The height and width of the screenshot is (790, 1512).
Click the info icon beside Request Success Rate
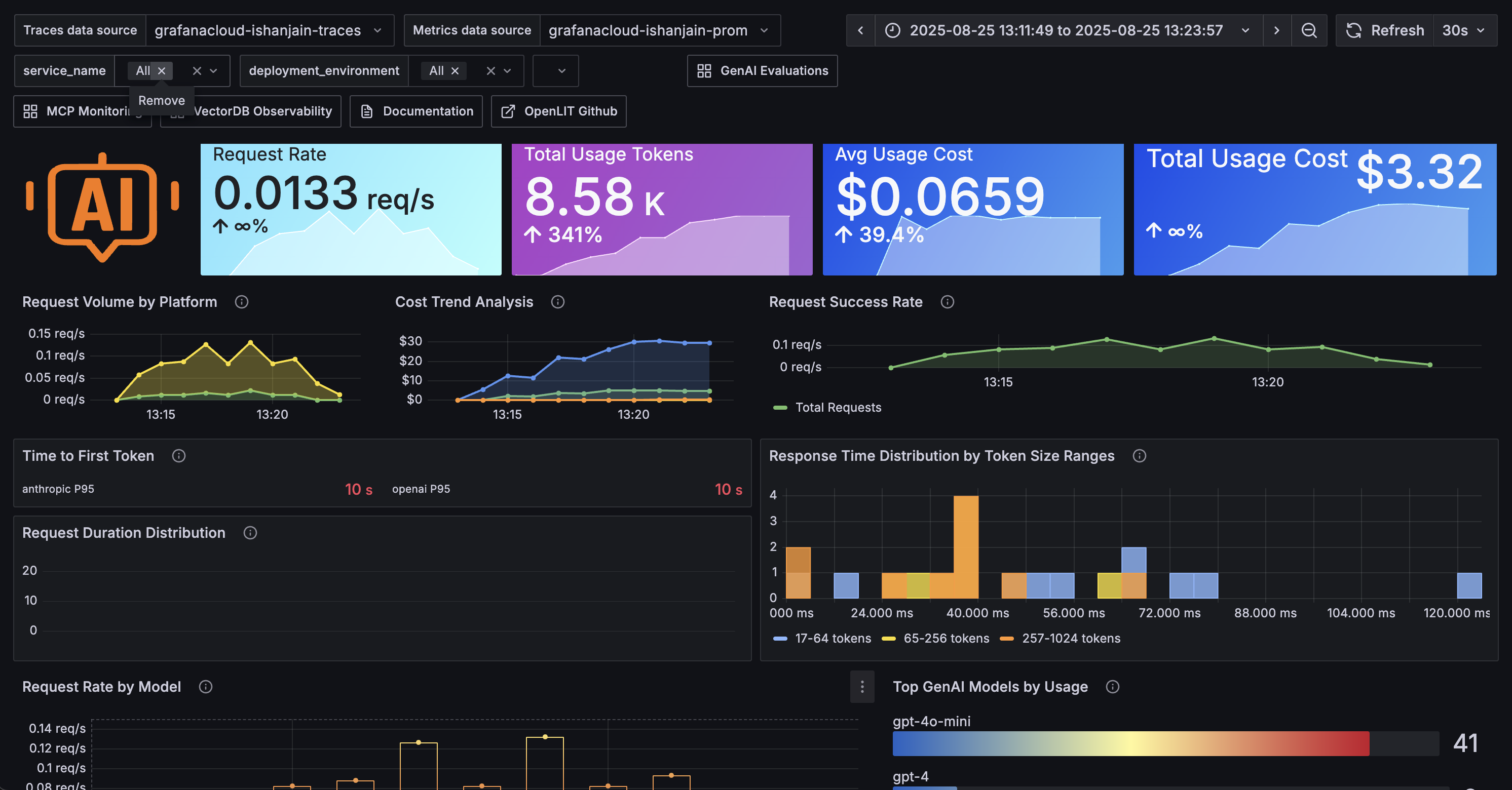948,302
